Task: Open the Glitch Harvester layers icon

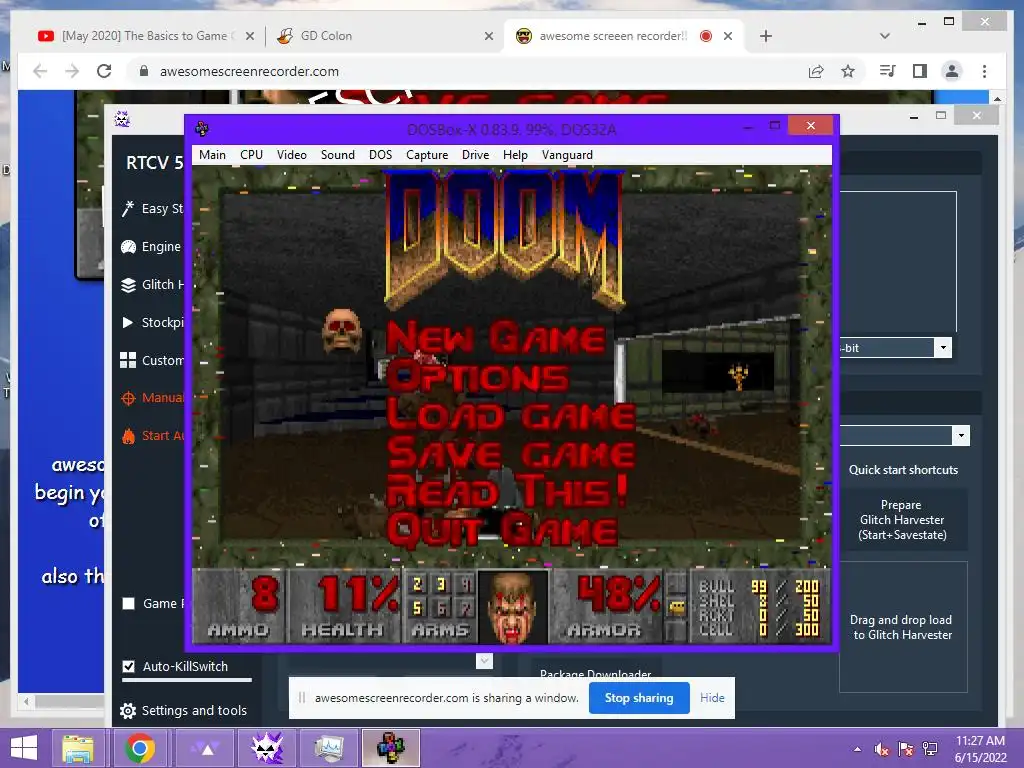Action: click(x=128, y=285)
